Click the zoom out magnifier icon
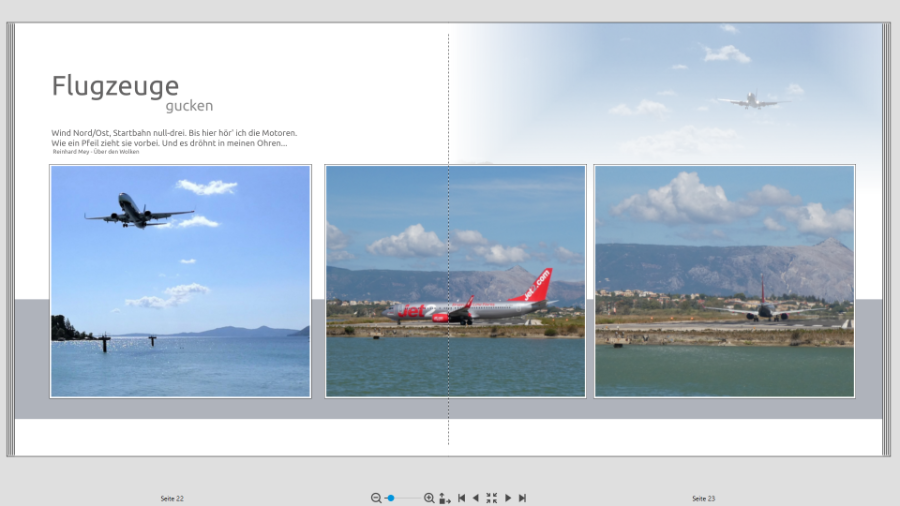This screenshot has height=506, width=900. coord(376,498)
